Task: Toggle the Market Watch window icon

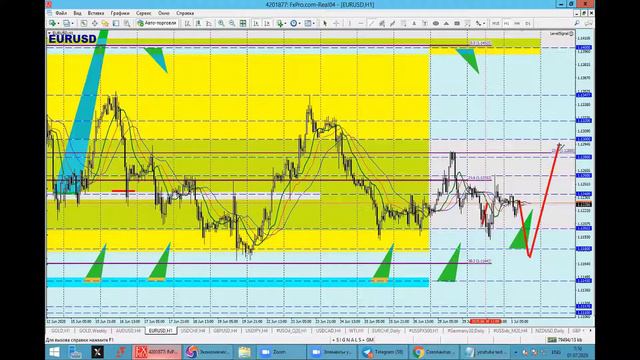Action: (x=84, y=23)
